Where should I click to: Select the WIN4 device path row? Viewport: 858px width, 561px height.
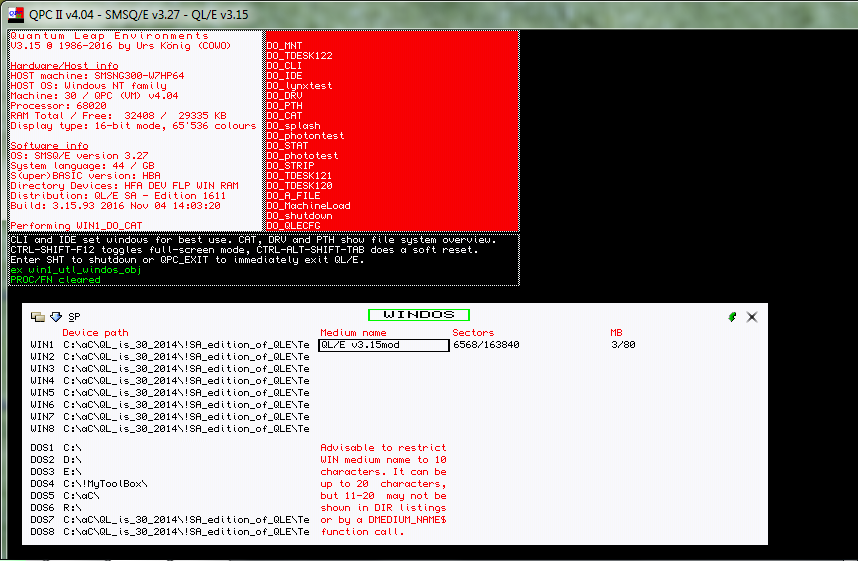pyautogui.click(x=170, y=381)
